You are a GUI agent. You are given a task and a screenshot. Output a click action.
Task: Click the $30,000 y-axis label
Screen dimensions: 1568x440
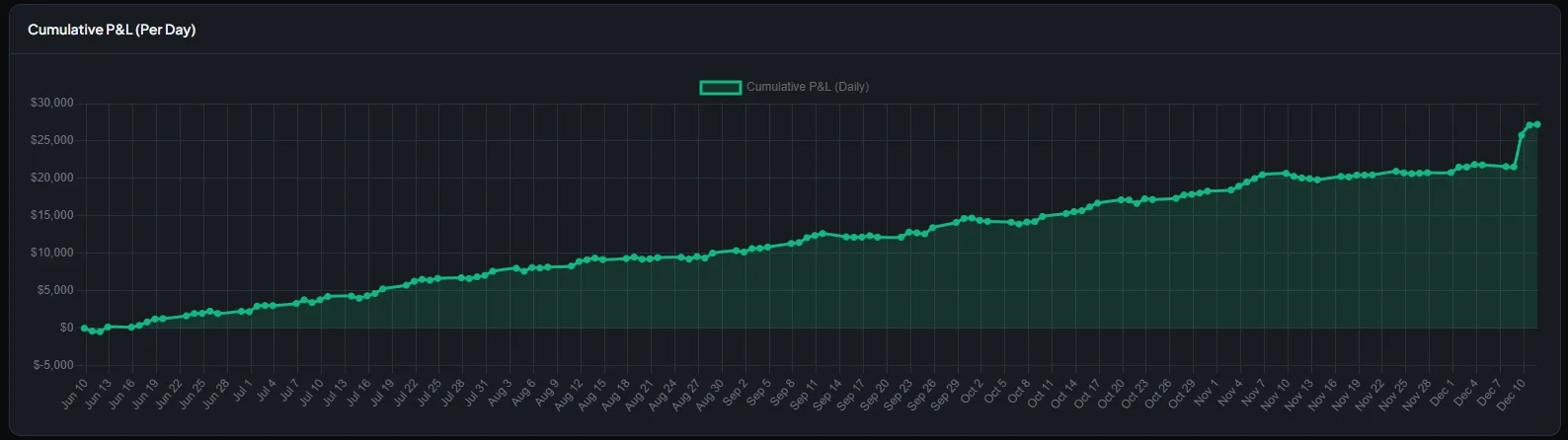pos(52,103)
